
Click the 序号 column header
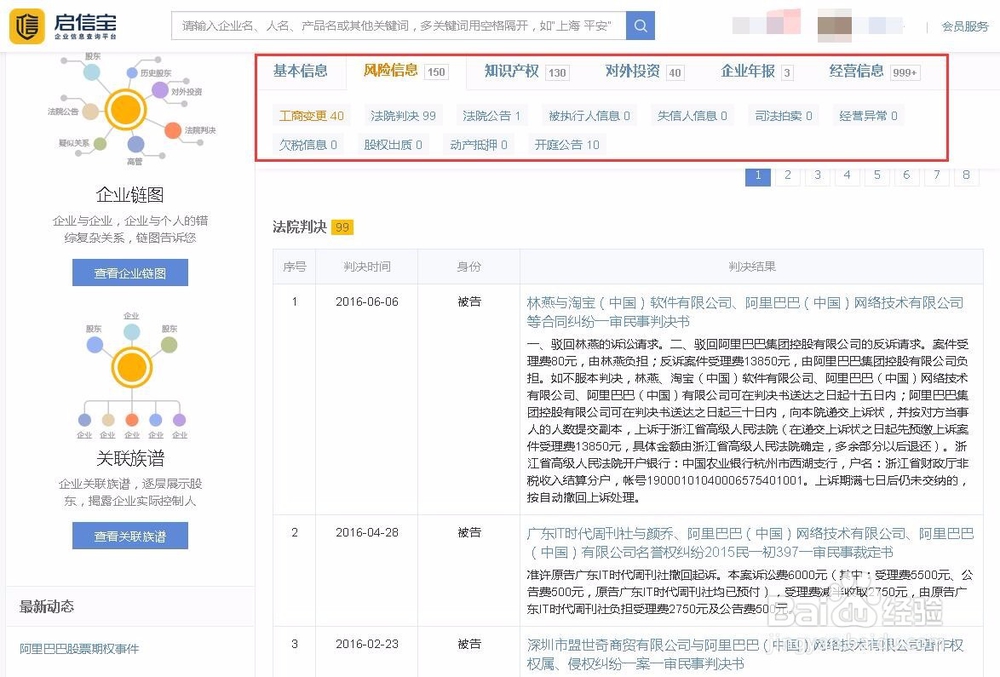pyautogui.click(x=295, y=266)
